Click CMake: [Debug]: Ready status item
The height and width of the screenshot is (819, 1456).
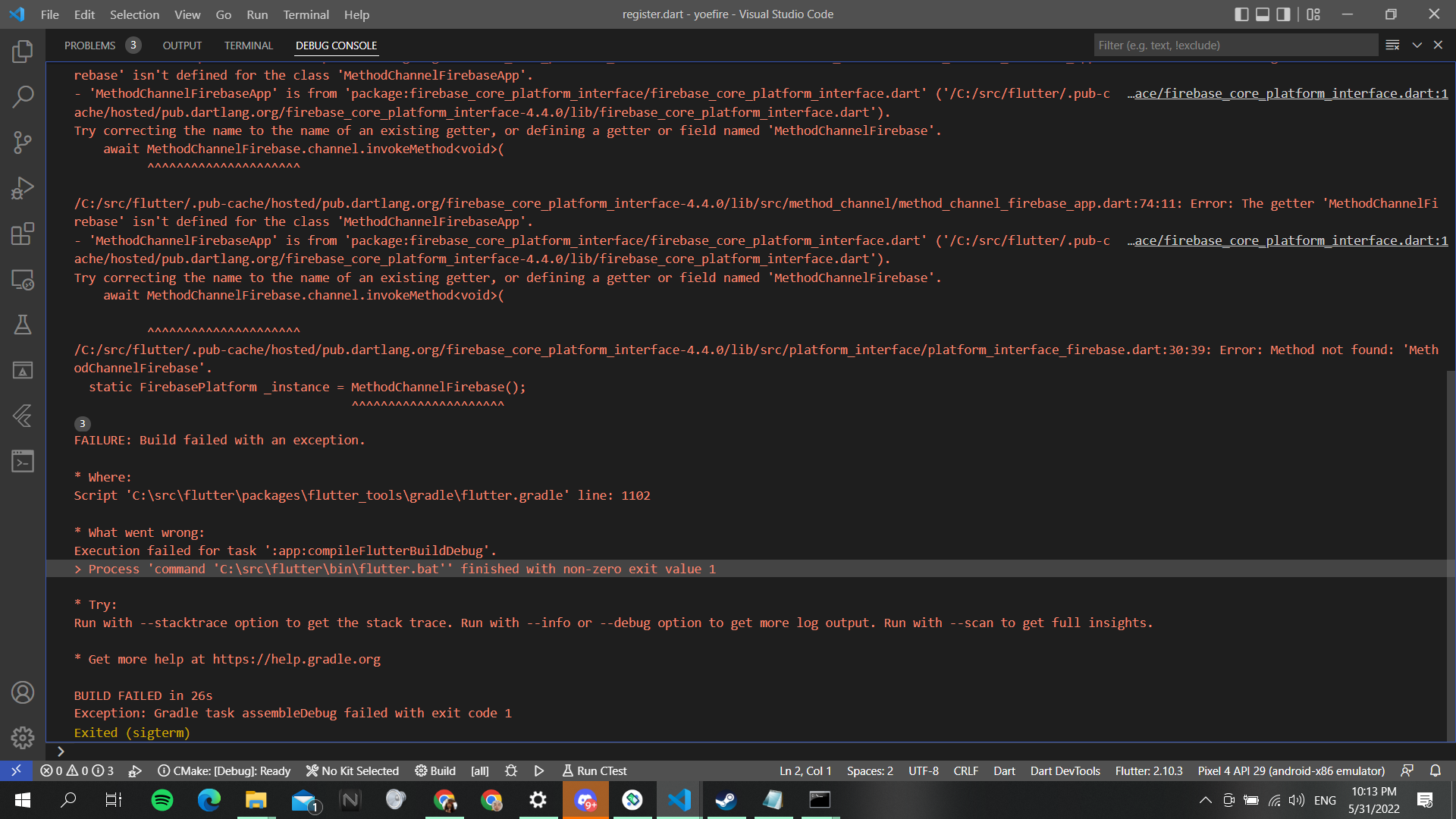point(224,770)
